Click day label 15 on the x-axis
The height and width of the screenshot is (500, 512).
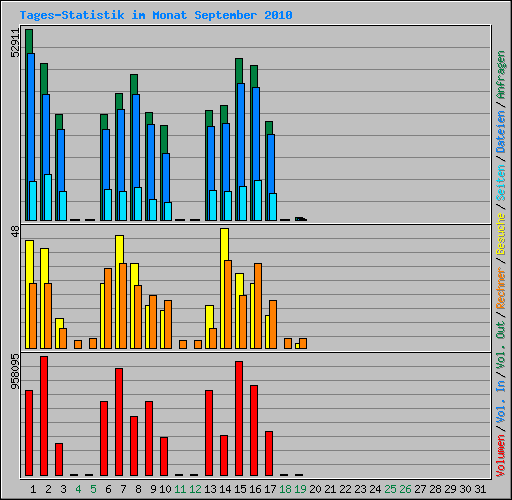click(240, 489)
